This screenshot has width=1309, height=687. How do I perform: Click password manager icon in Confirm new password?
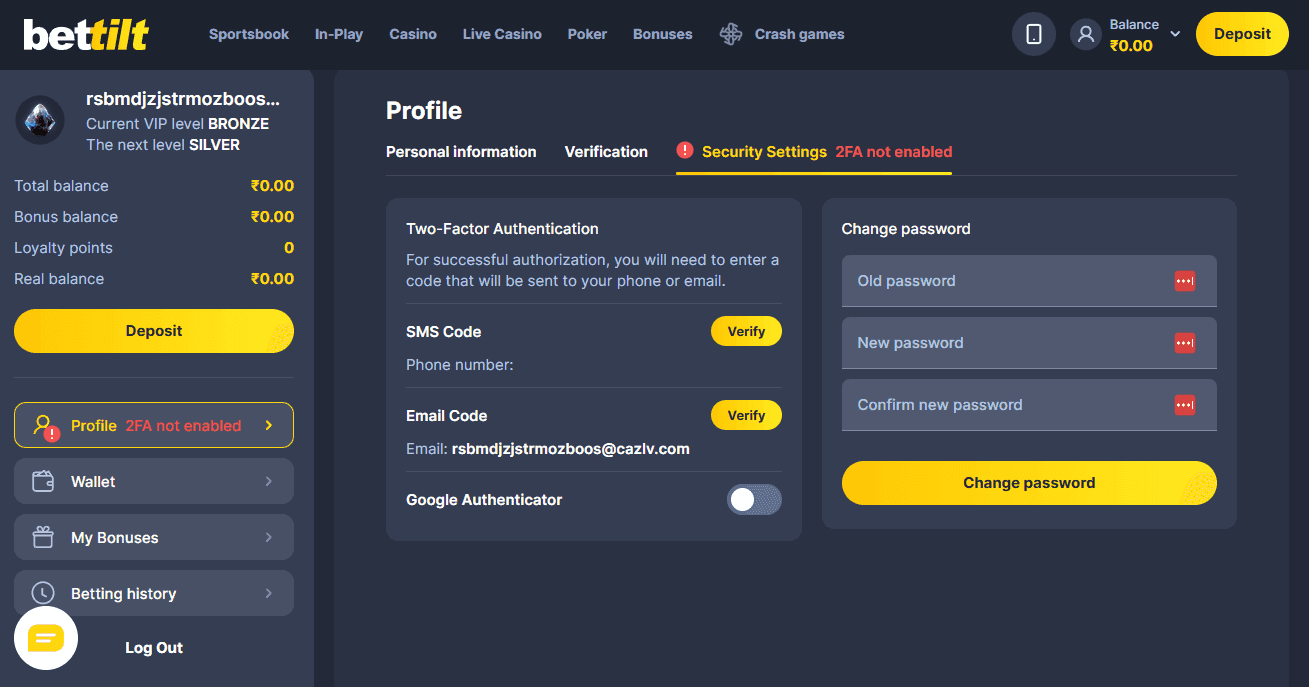(x=1185, y=405)
